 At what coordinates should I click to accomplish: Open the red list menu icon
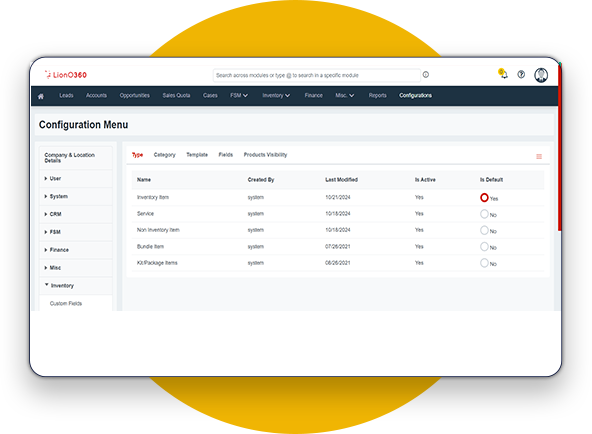539,156
